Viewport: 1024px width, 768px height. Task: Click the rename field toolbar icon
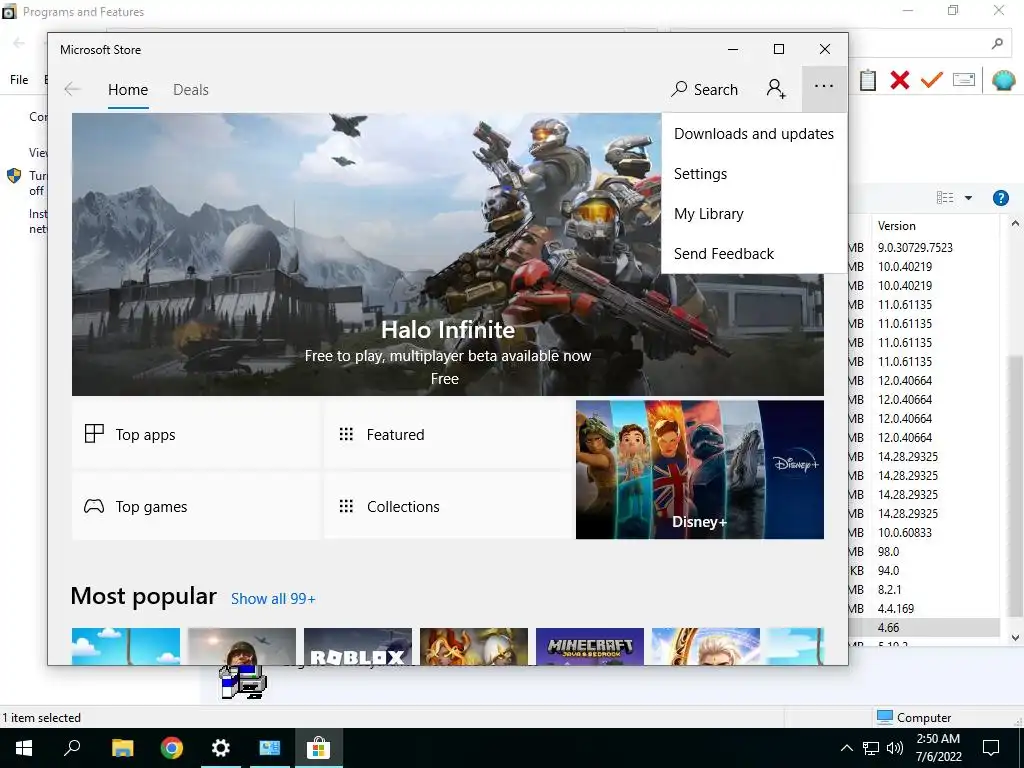click(x=964, y=80)
